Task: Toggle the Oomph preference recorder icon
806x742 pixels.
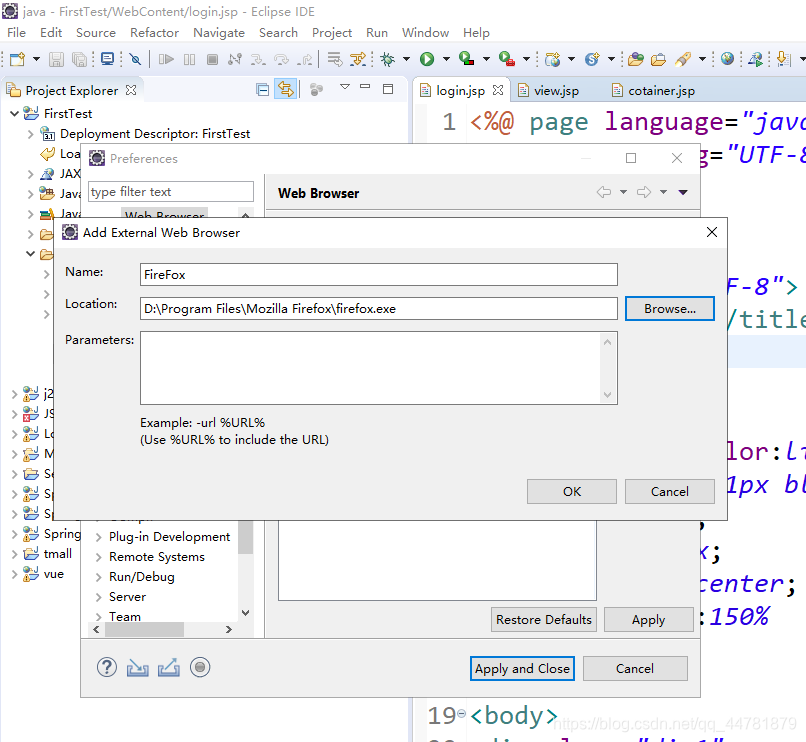Action: click(x=200, y=667)
